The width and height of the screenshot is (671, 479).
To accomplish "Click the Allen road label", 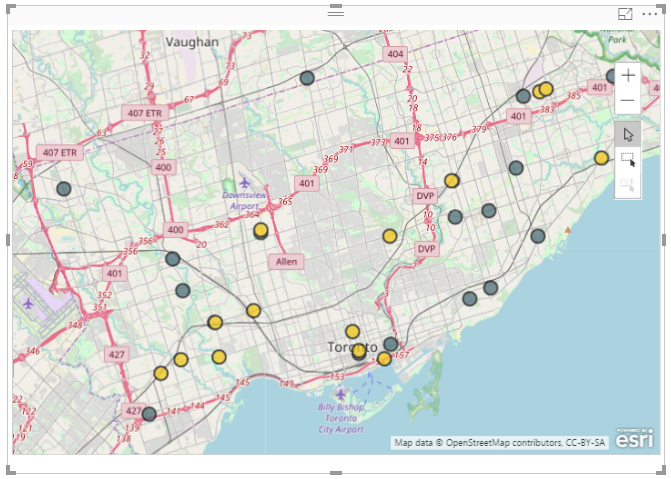I will pyautogui.click(x=286, y=262).
